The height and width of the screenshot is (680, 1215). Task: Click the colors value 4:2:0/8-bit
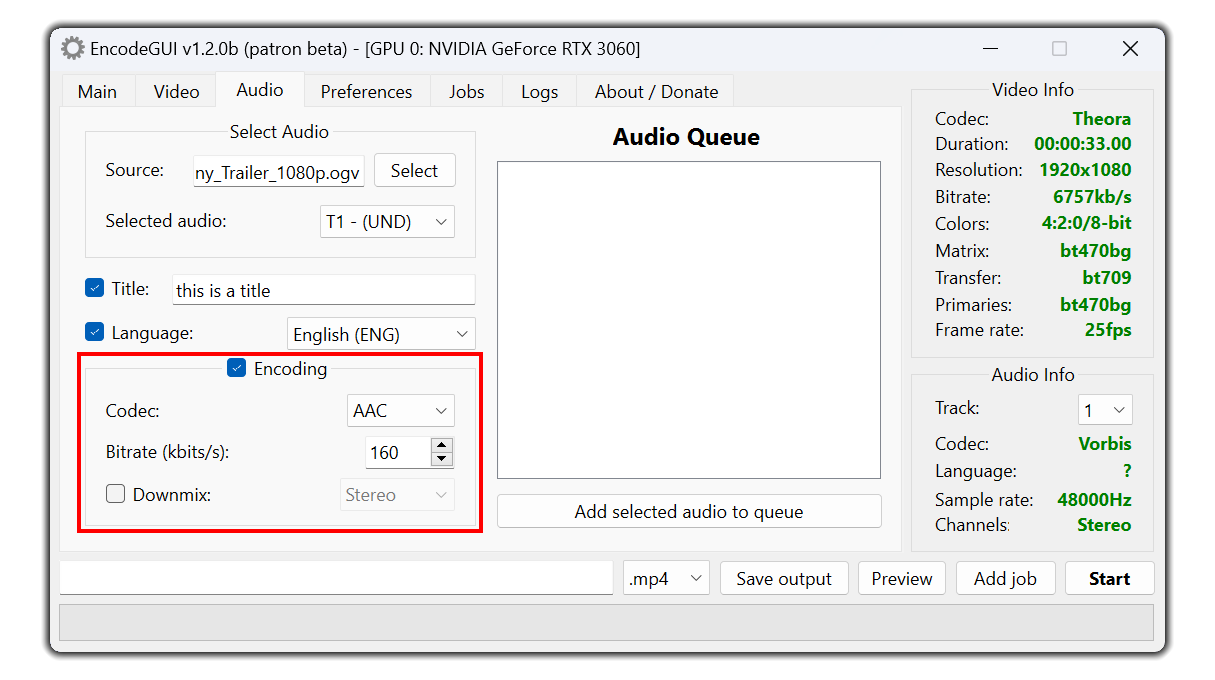click(x=1087, y=223)
